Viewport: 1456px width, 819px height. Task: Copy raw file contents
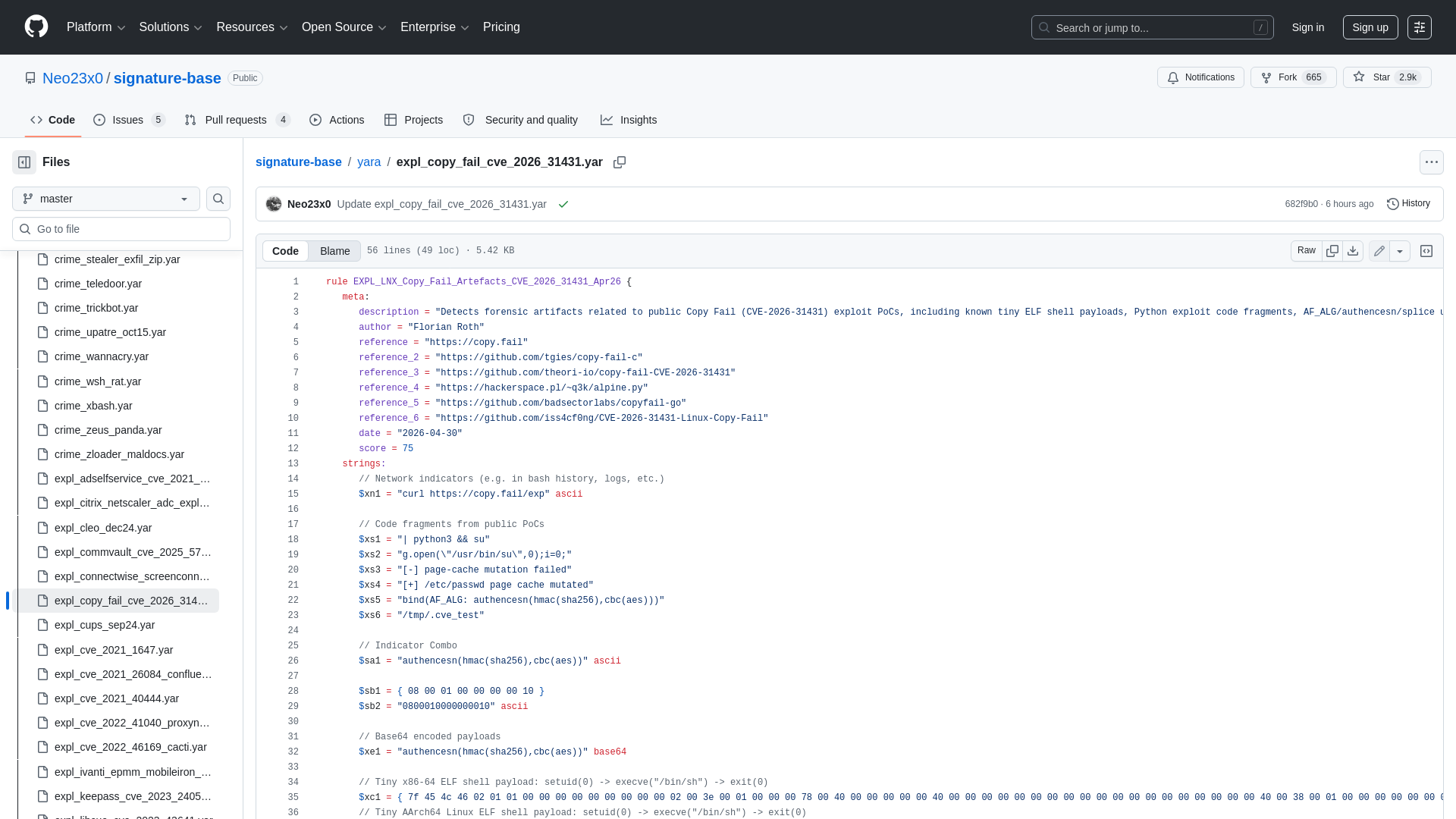[1332, 251]
